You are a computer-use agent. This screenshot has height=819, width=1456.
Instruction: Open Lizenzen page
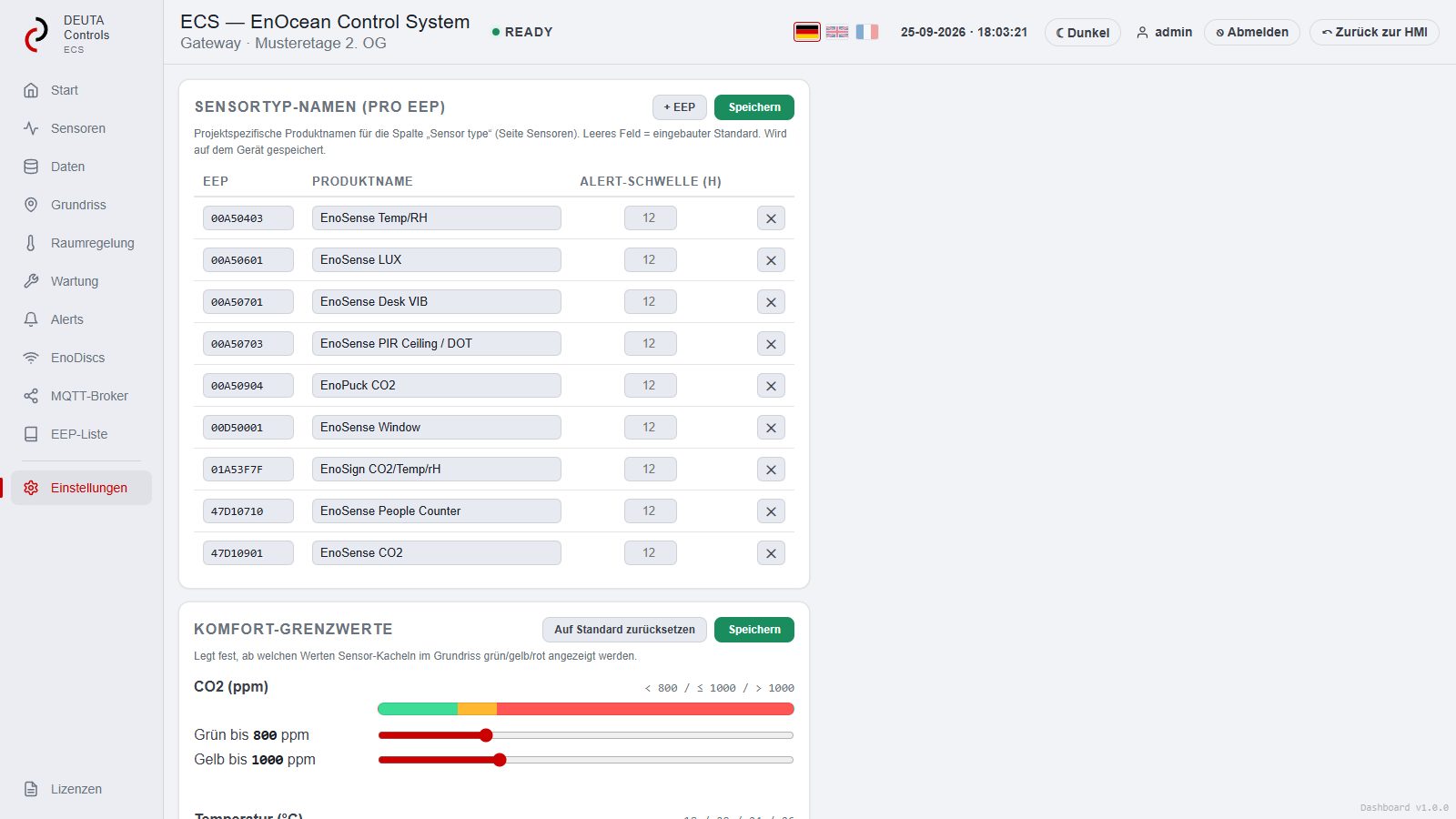pos(81,789)
